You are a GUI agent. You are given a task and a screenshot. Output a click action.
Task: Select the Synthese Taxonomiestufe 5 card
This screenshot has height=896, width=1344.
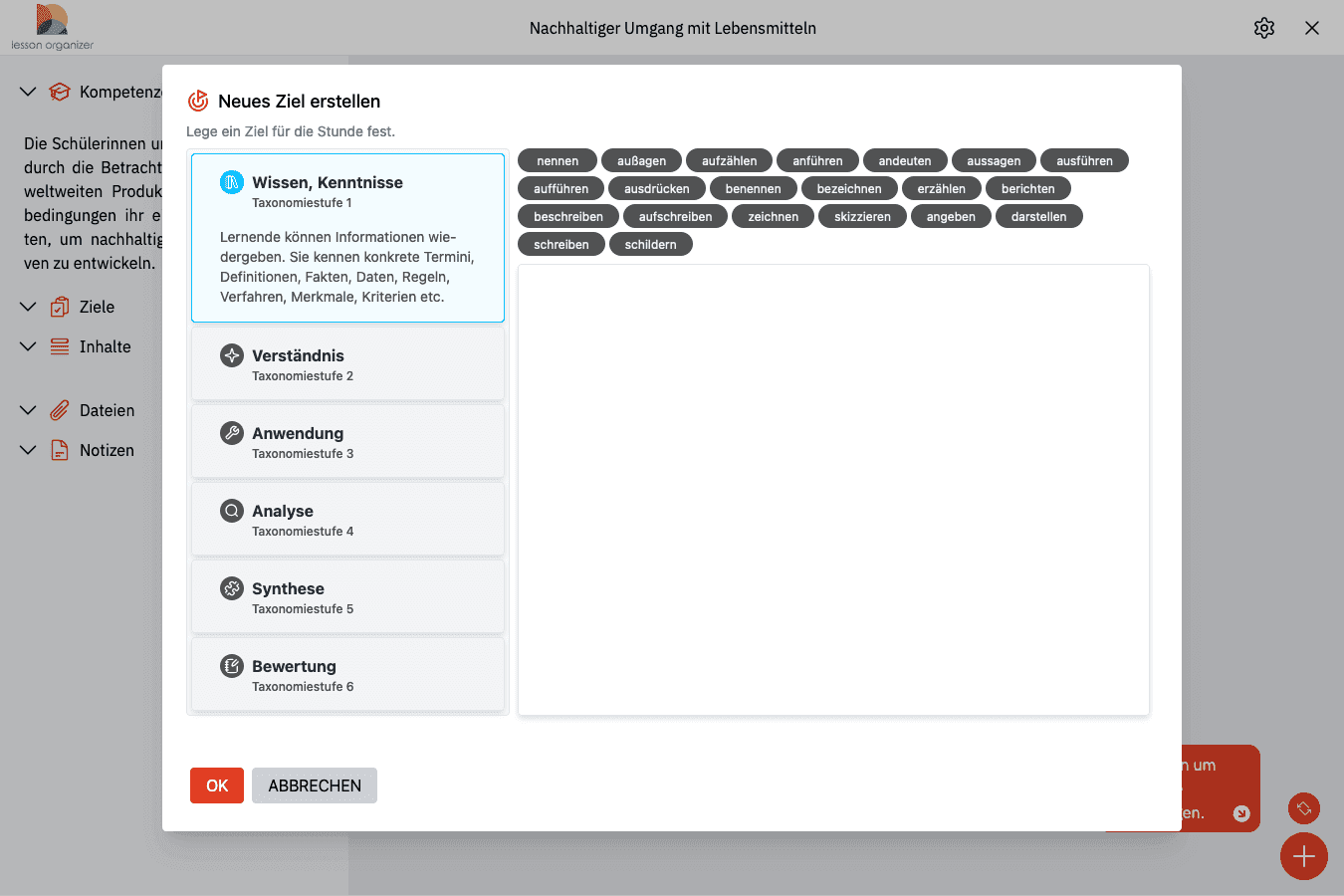pyautogui.click(x=347, y=597)
